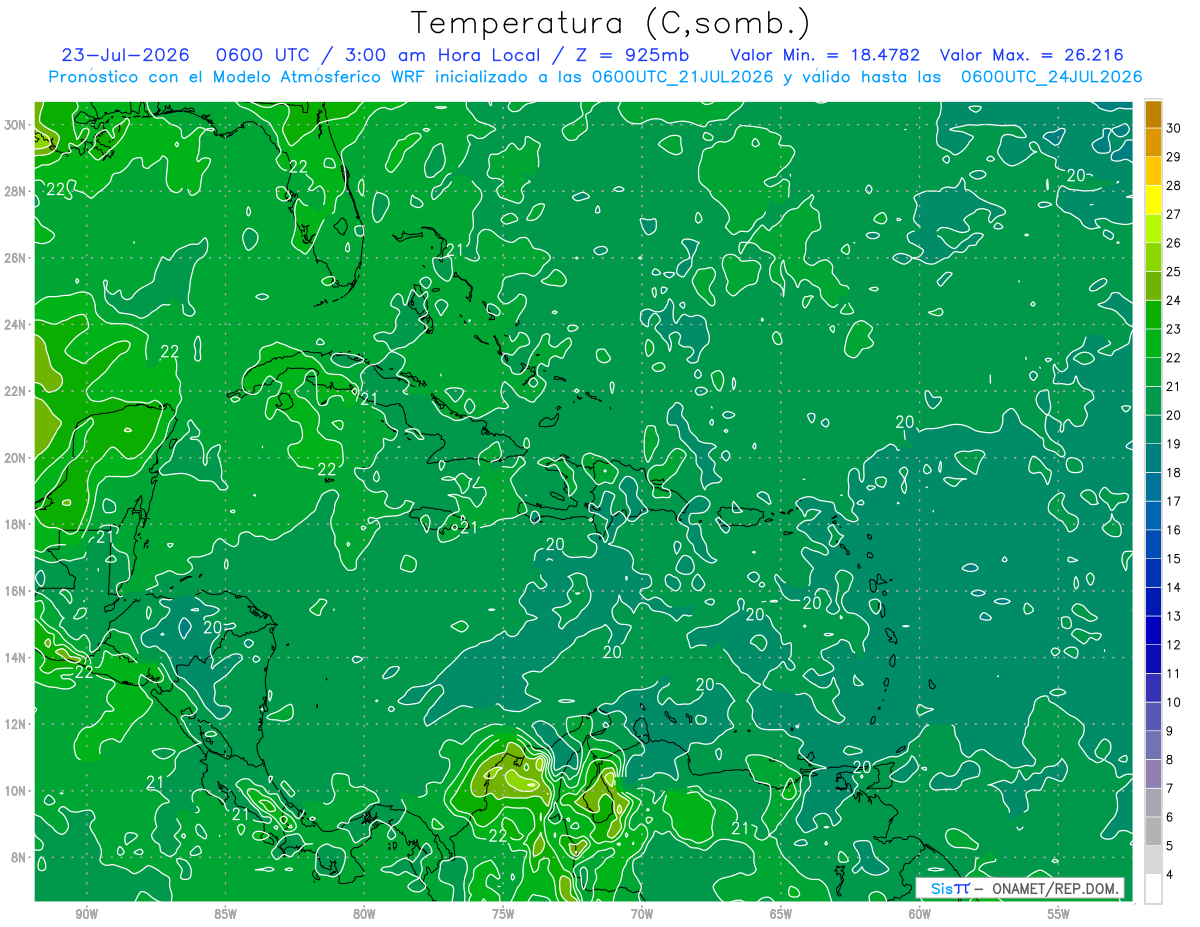Image resolution: width=1200 pixels, height=927 pixels.
Task: Click the color scale label '26'
Action: pos(1174,243)
